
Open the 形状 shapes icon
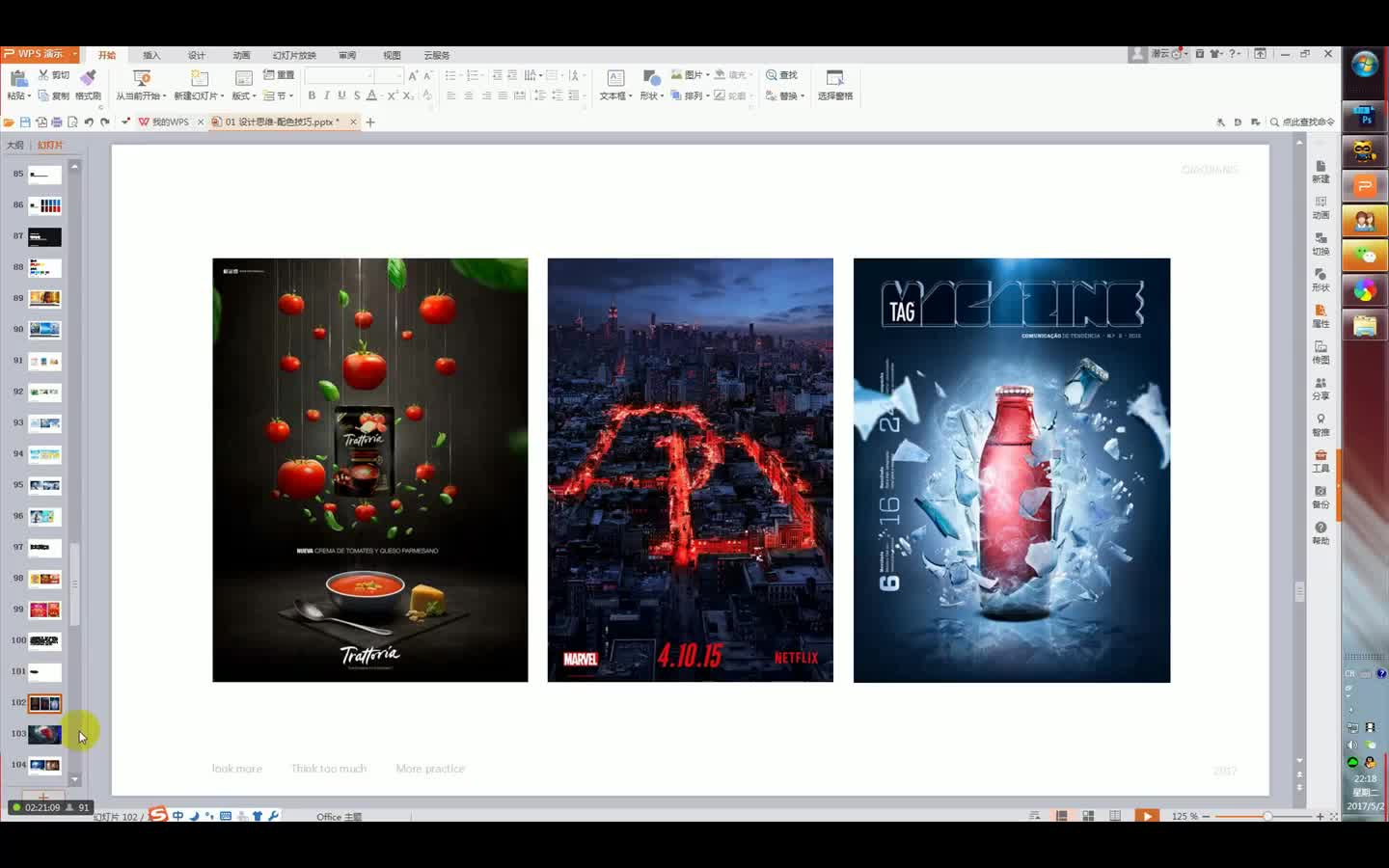651,78
